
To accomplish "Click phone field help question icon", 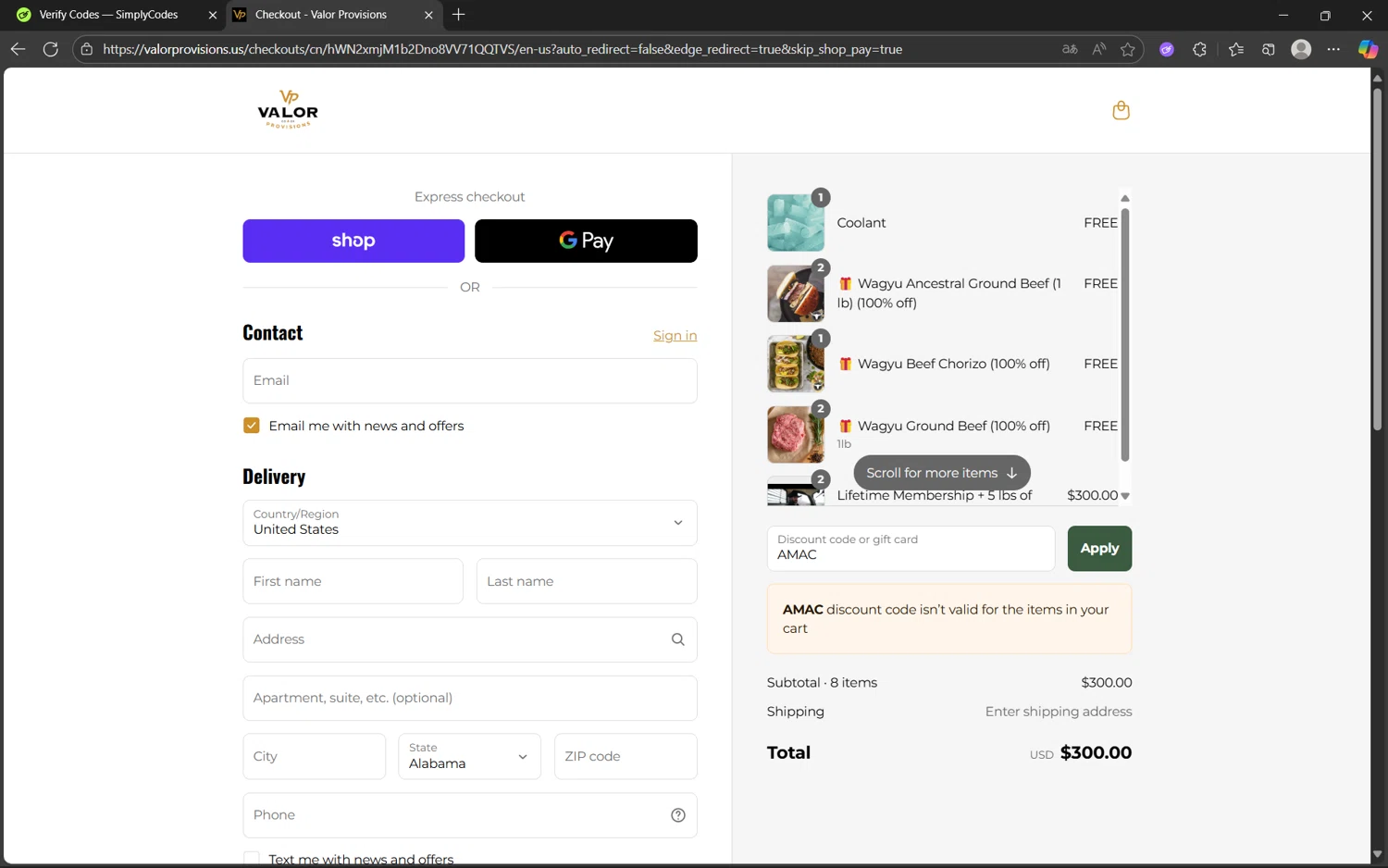I will coord(677,815).
